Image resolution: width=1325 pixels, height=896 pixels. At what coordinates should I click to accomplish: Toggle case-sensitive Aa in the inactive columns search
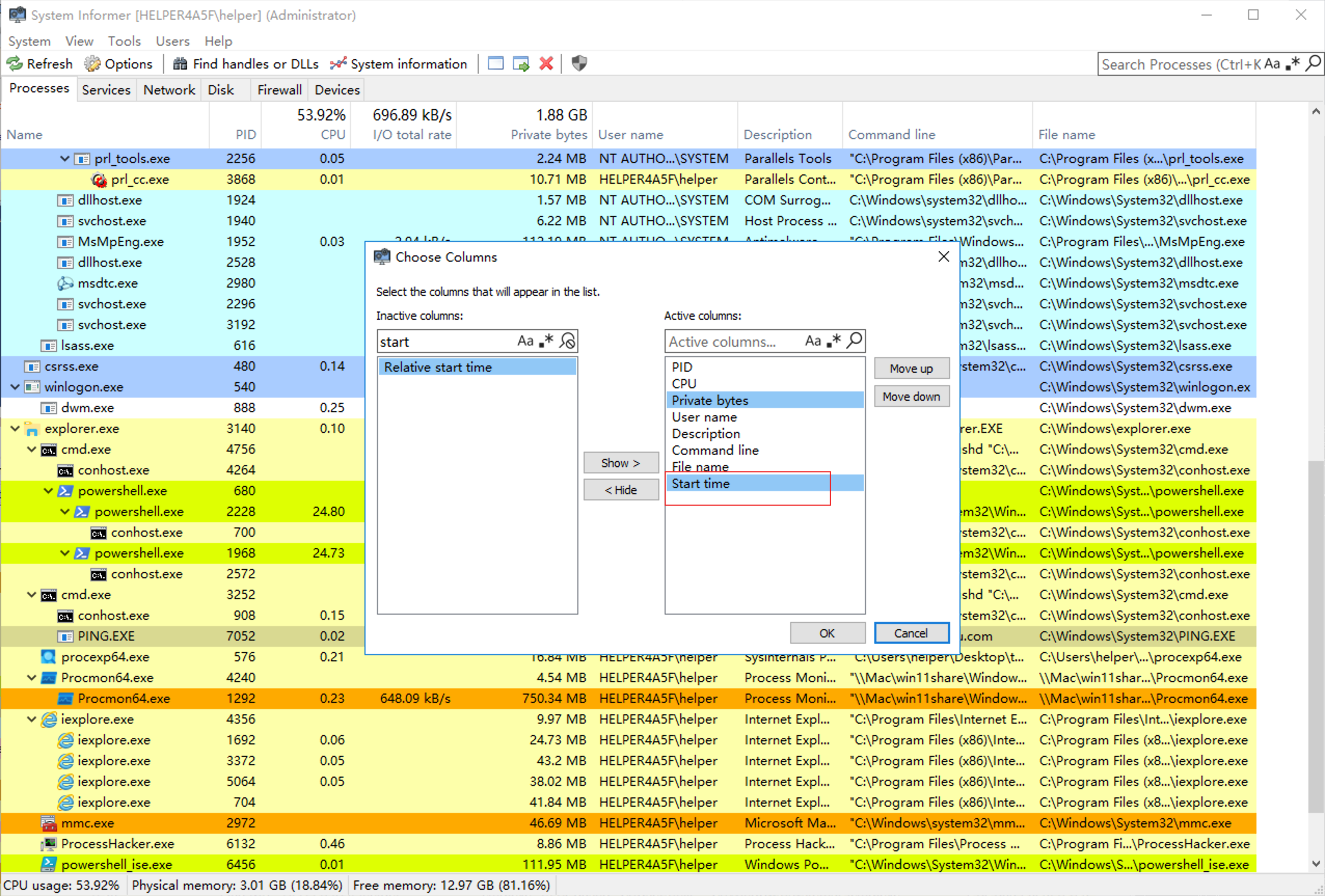[x=525, y=342]
